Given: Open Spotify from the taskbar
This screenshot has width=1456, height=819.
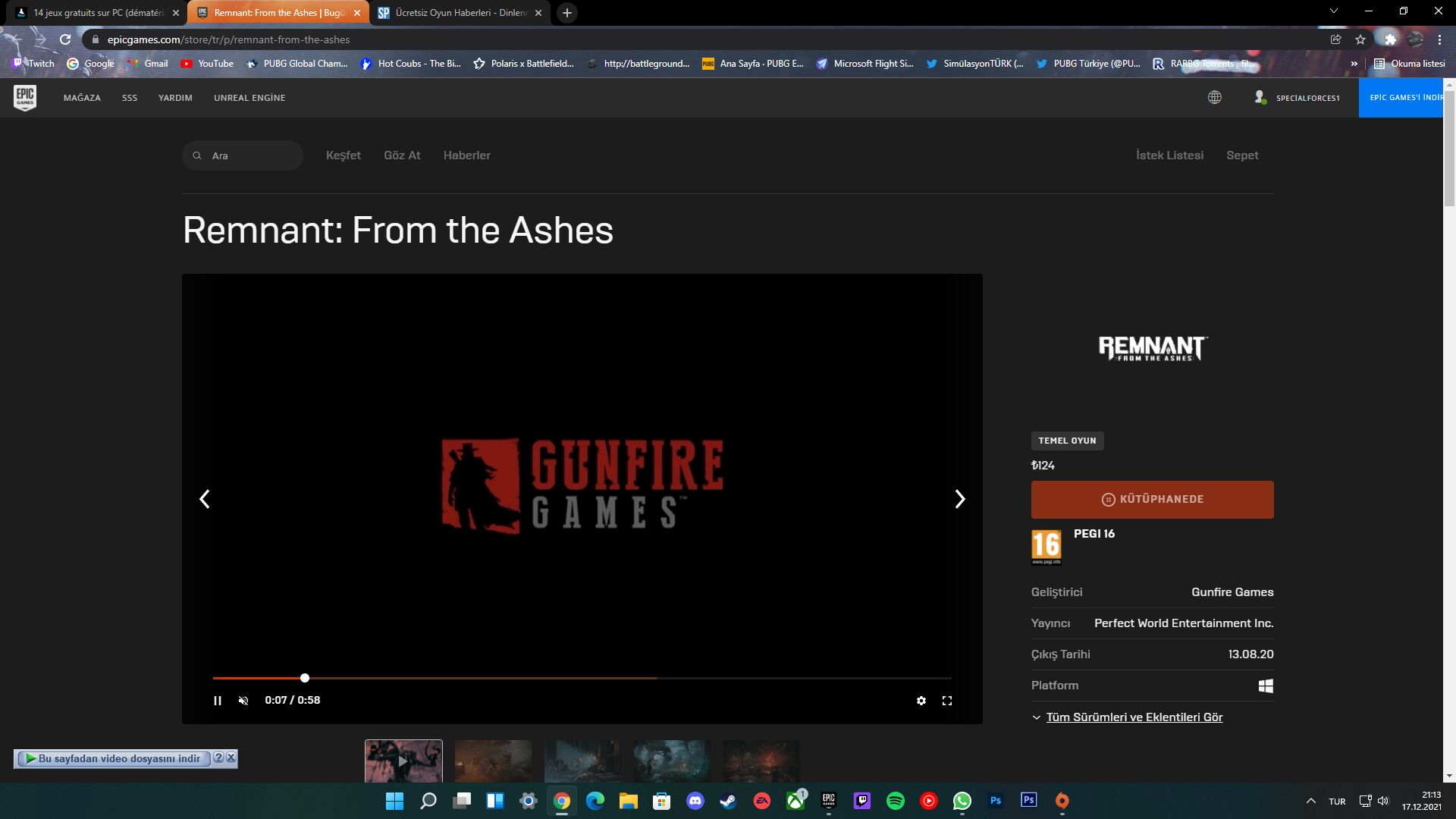Looking at the screenshot, I should pos(895,801).
